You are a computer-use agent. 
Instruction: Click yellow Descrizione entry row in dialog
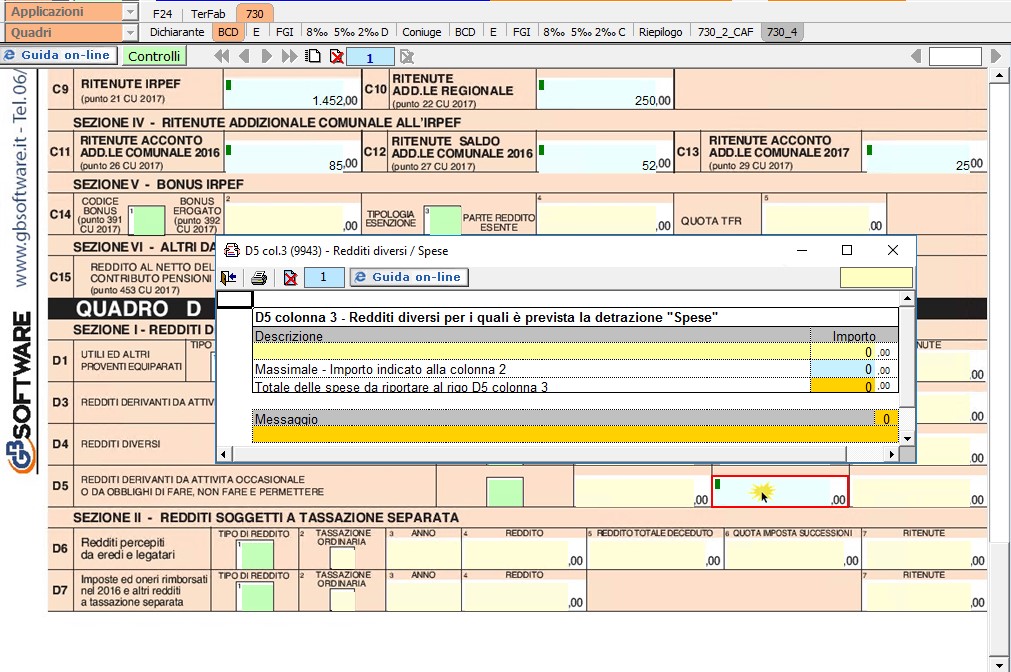[531, 351]
